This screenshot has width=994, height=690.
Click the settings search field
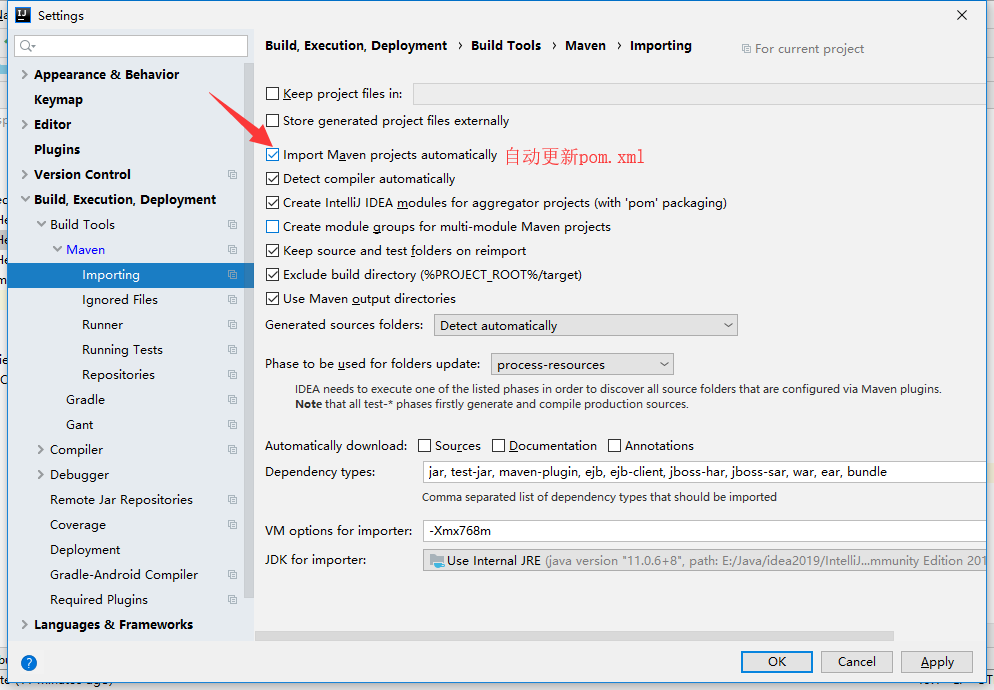click(131, 46)
